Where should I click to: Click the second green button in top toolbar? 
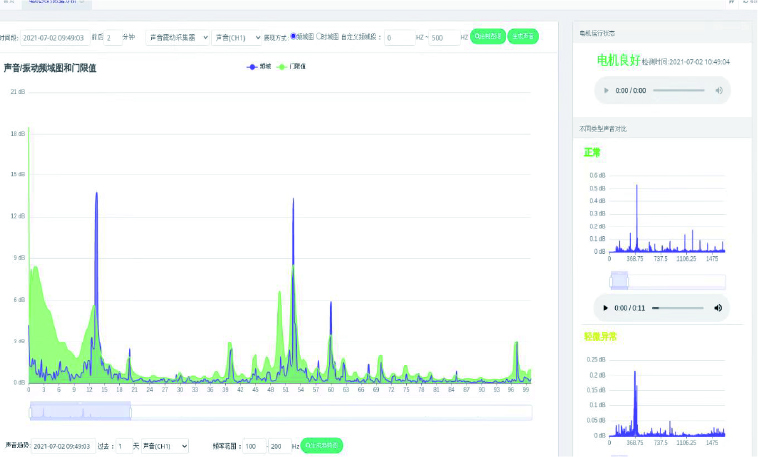522,37
